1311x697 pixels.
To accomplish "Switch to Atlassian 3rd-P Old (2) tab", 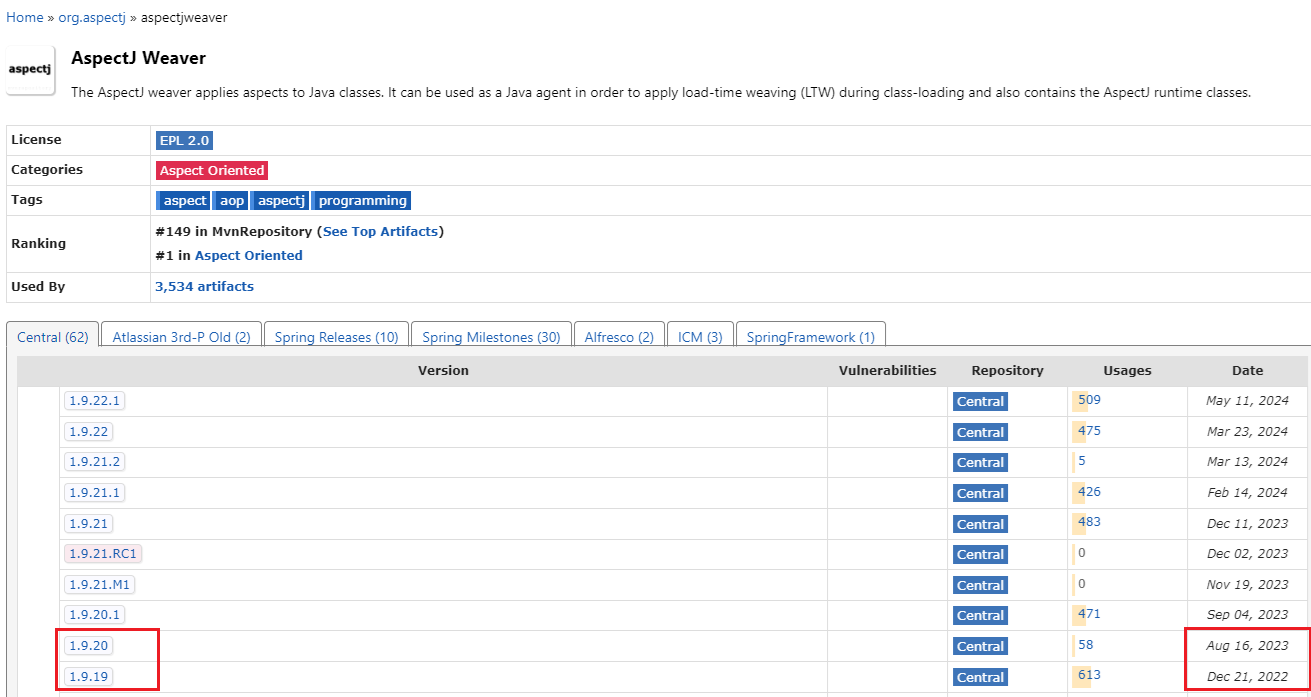I will coord(182,337).
